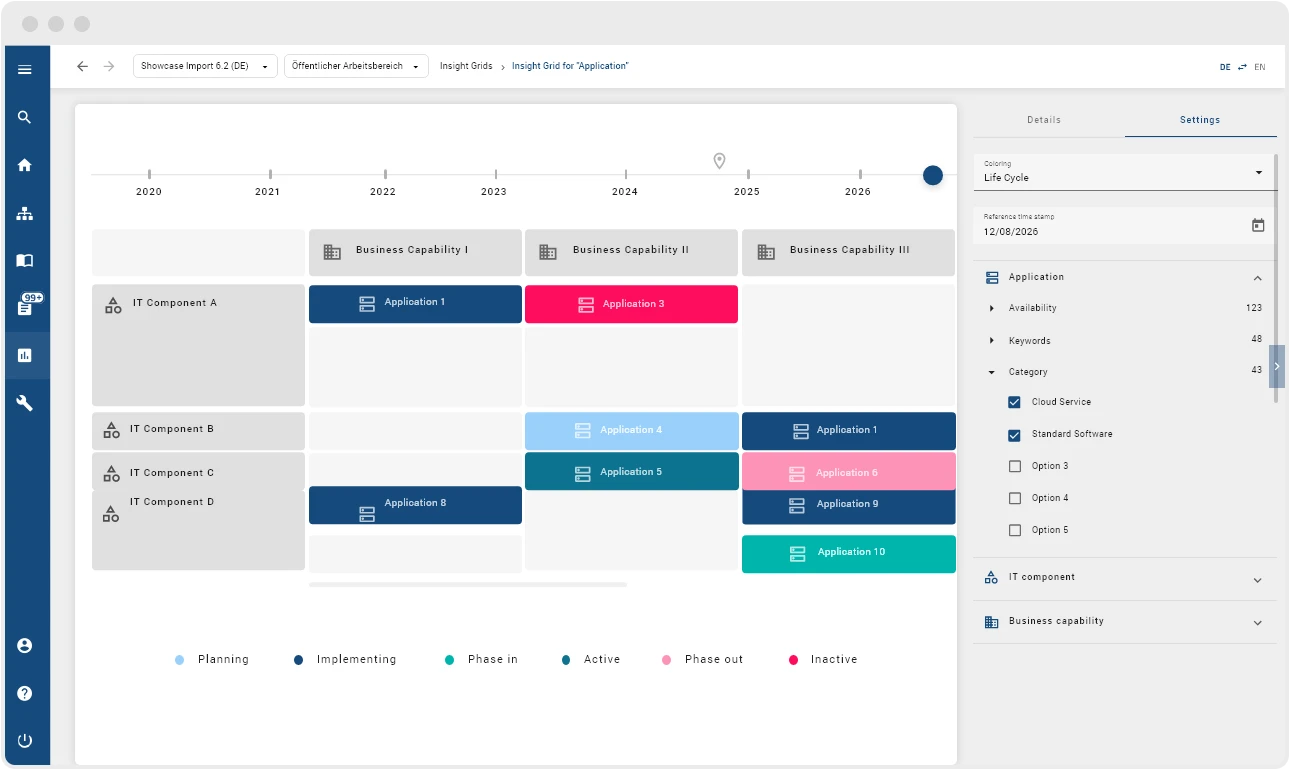
Task: Open the wrench tools sidebar icon
Action: pos(25,403)
